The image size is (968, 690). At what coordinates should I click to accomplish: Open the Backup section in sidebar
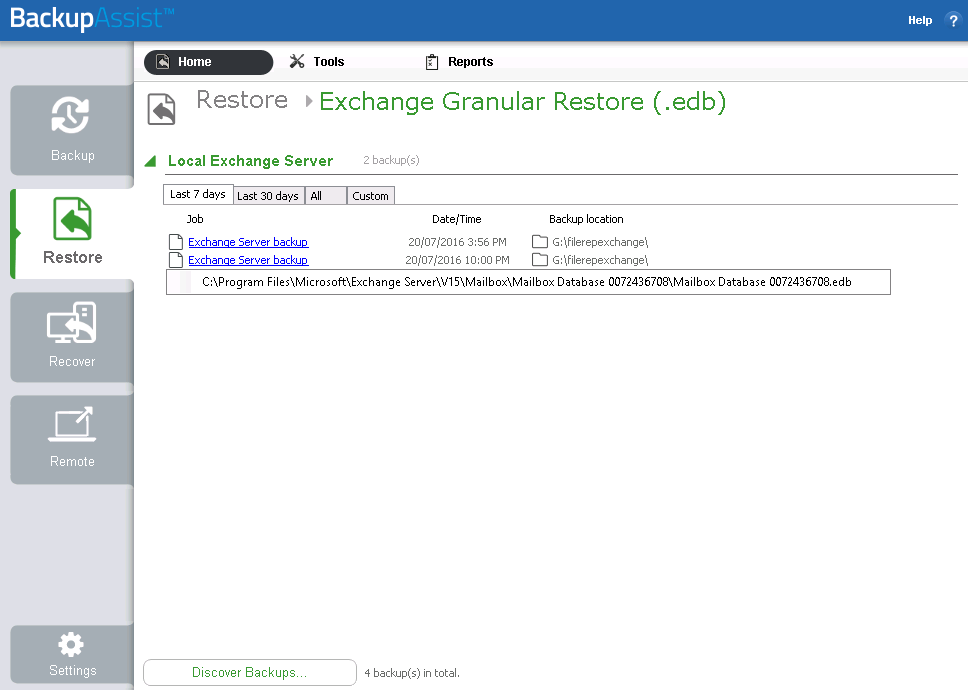72,131
